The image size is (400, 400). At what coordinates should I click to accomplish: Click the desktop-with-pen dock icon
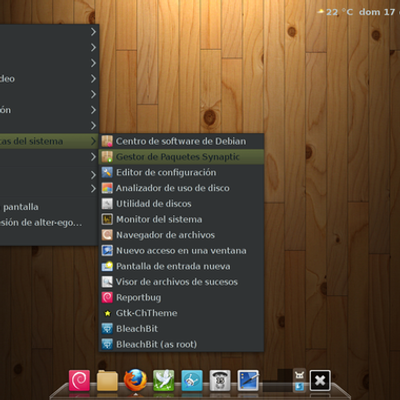[x=248, y=380]
